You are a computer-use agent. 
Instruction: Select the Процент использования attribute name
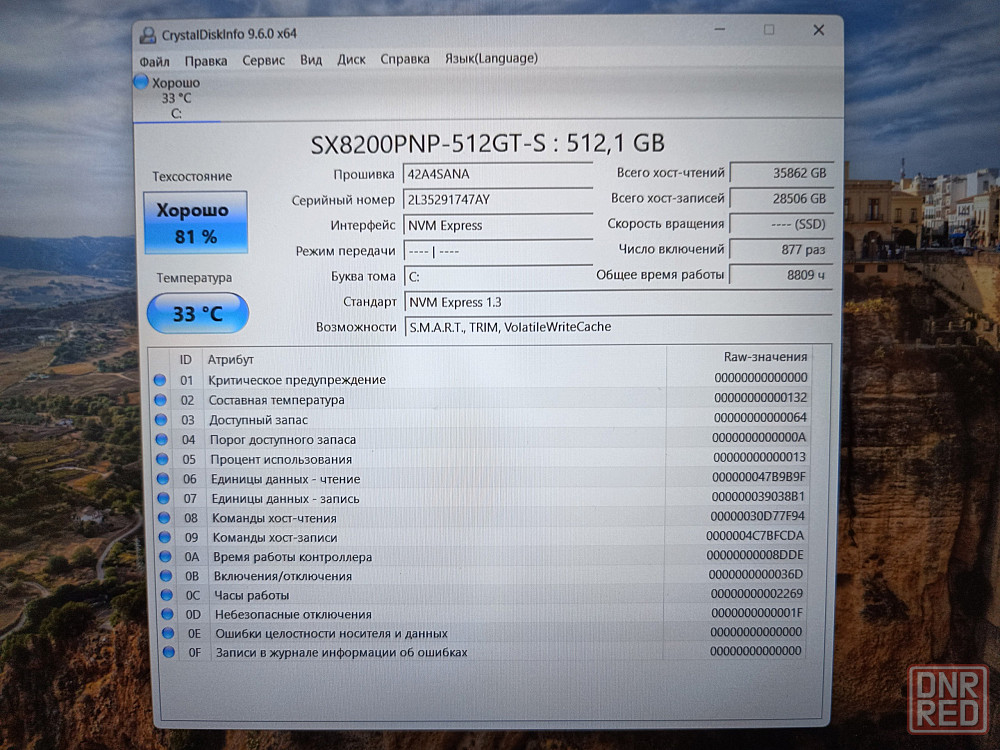[281, 459]
